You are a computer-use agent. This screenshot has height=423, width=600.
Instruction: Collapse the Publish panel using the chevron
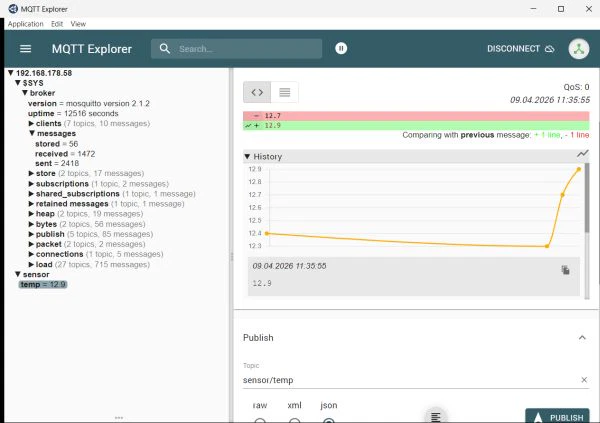click(583, 338)
